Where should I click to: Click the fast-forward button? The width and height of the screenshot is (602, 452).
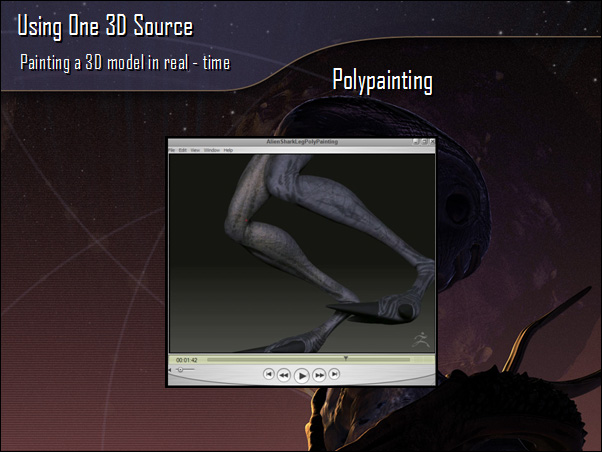coord(319,375)
